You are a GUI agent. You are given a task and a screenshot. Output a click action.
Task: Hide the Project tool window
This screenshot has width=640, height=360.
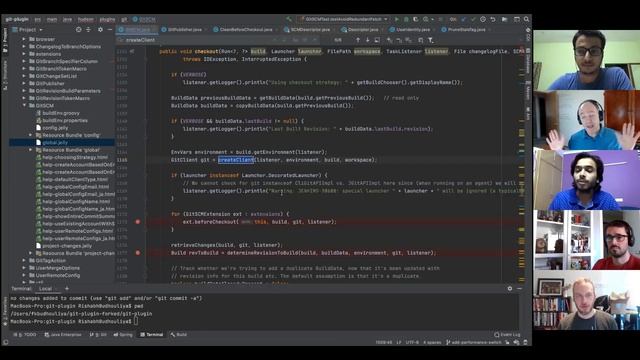pyautogui.click(x=110, y=30)
